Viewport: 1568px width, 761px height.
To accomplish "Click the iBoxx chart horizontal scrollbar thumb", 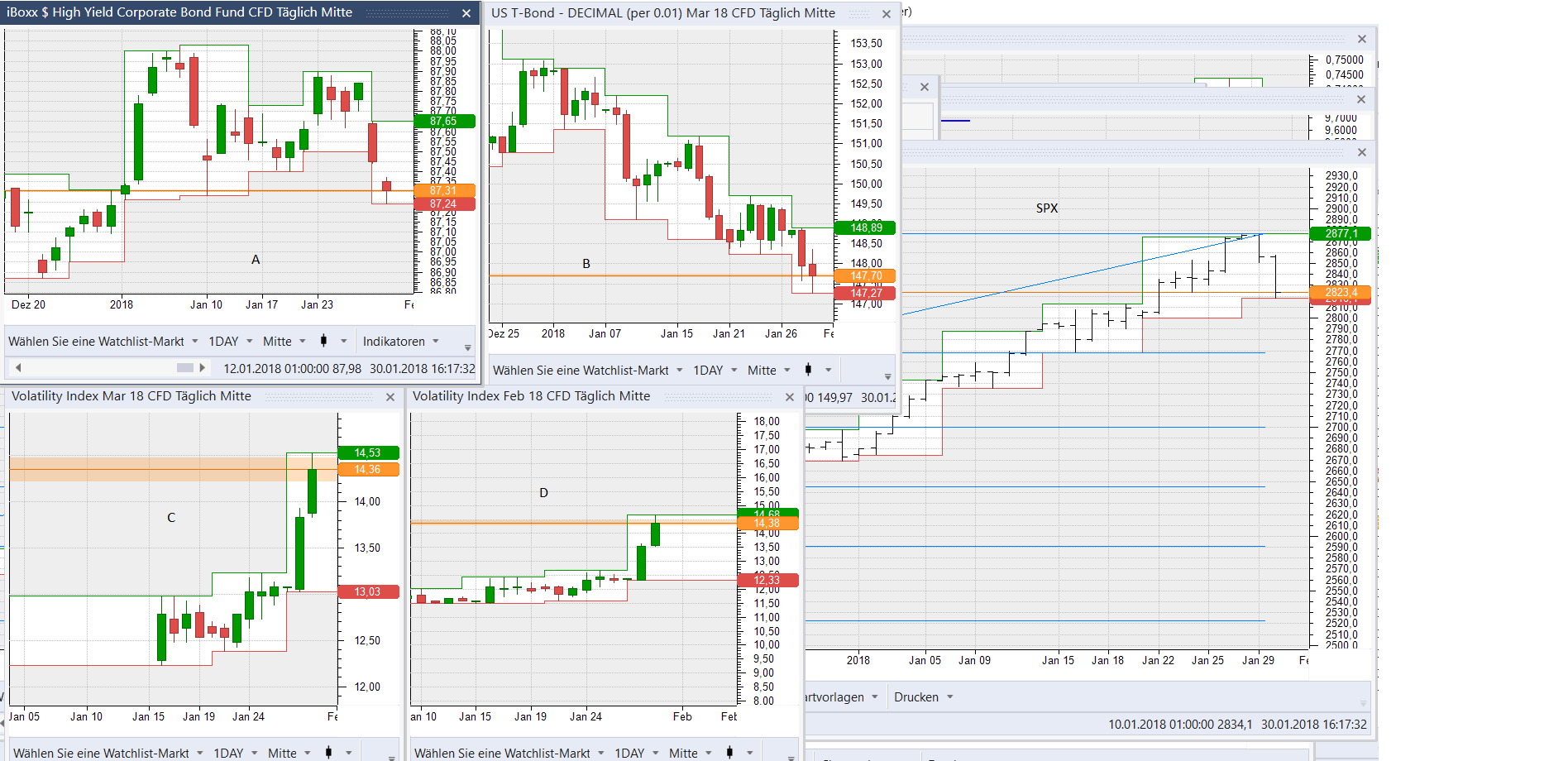I will coord(185,368).
